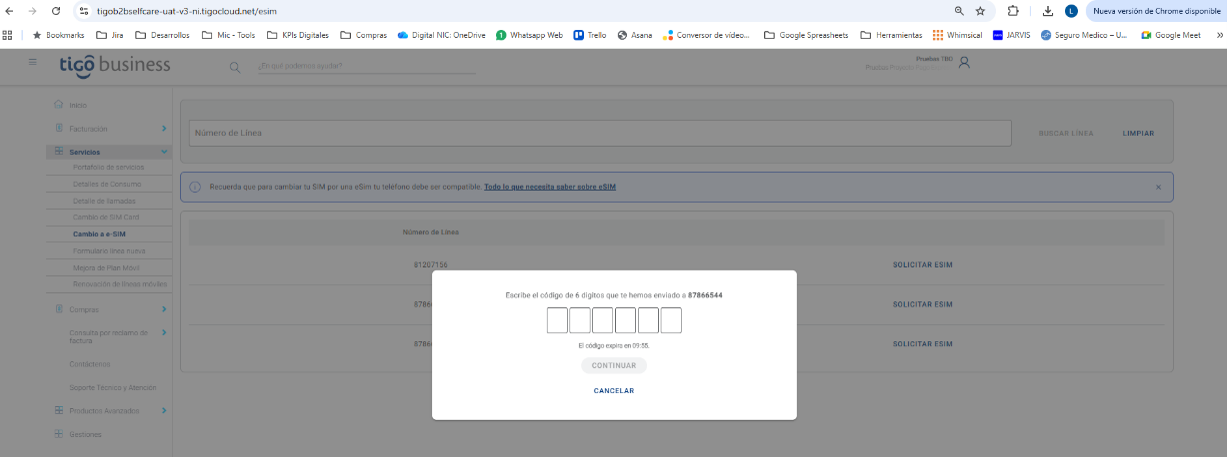
Task: Toggle the hamburger menu beside the Tigo logo
Action: (33, 62)
